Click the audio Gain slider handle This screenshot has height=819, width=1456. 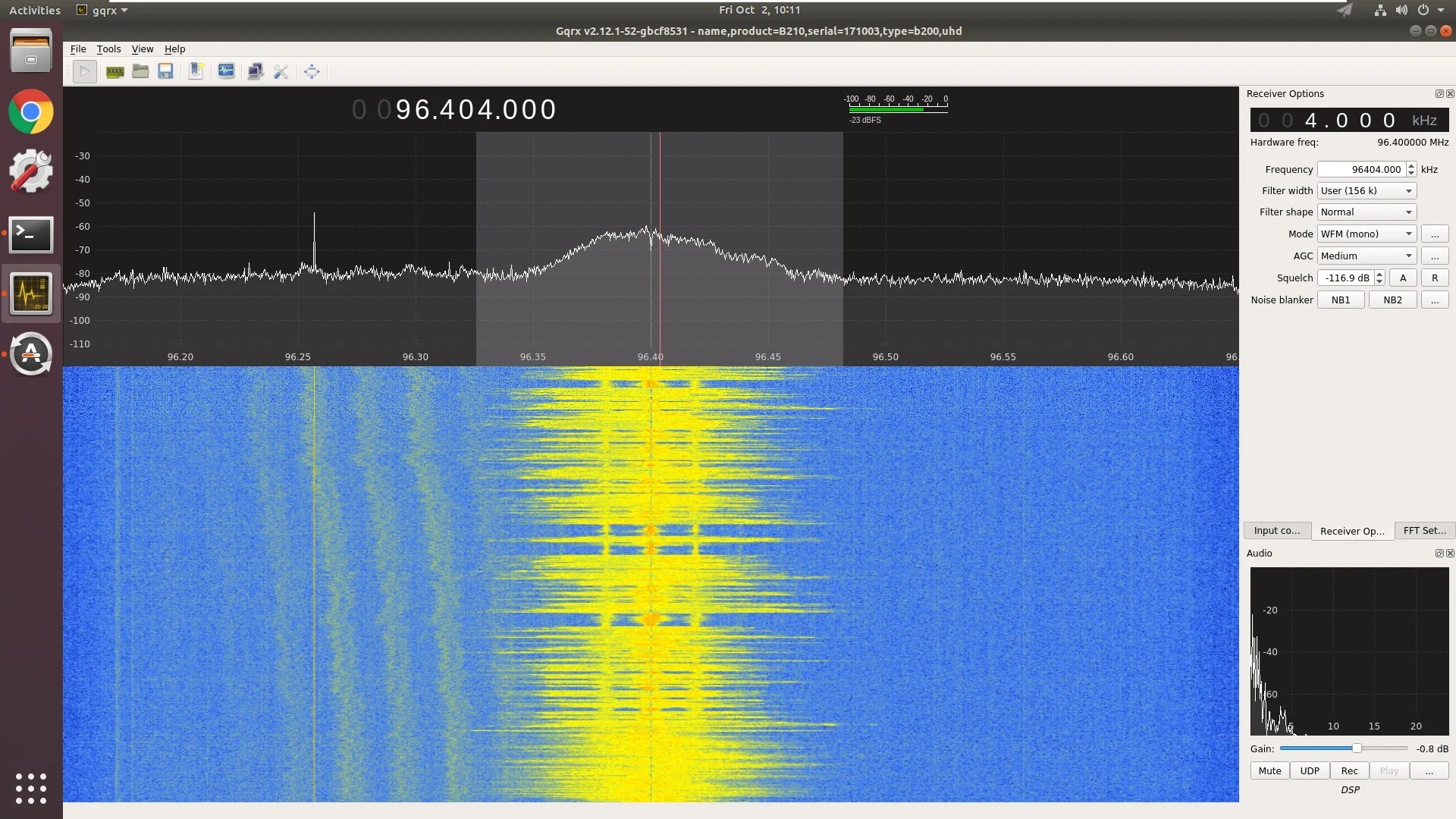coord(1357,748)
